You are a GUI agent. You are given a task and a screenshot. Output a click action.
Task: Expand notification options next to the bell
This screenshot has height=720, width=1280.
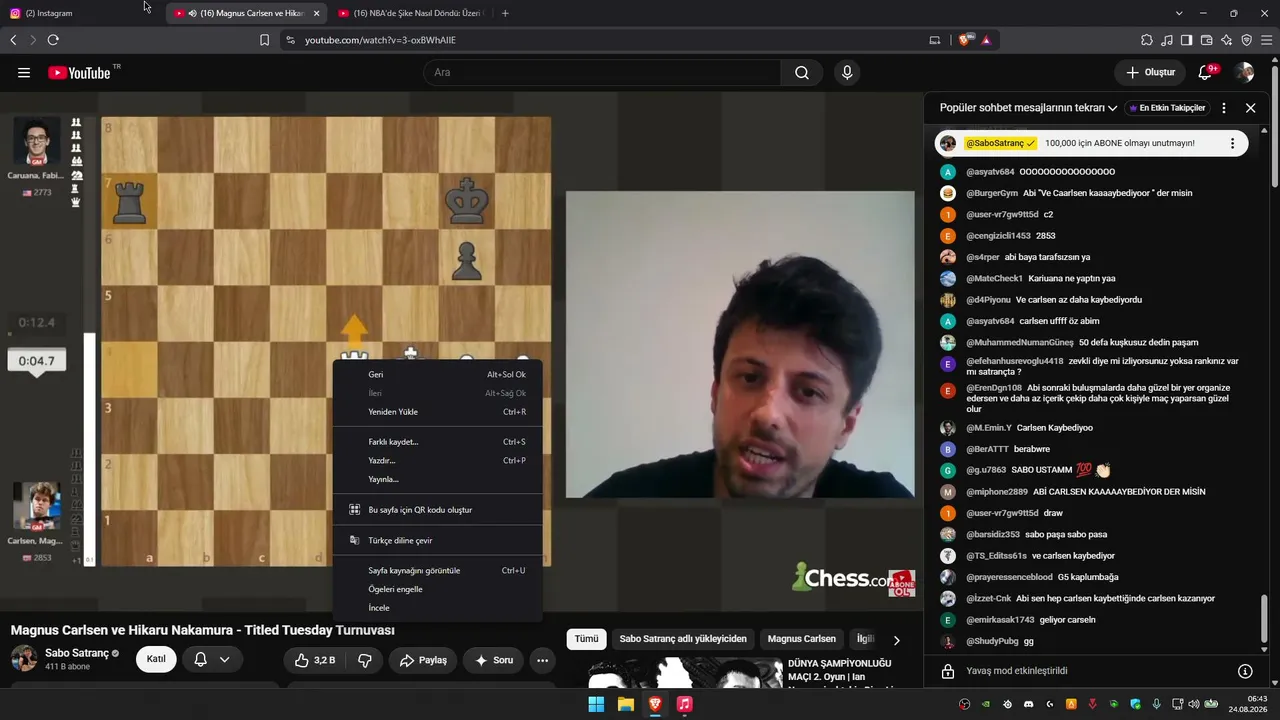coord(225,660)
